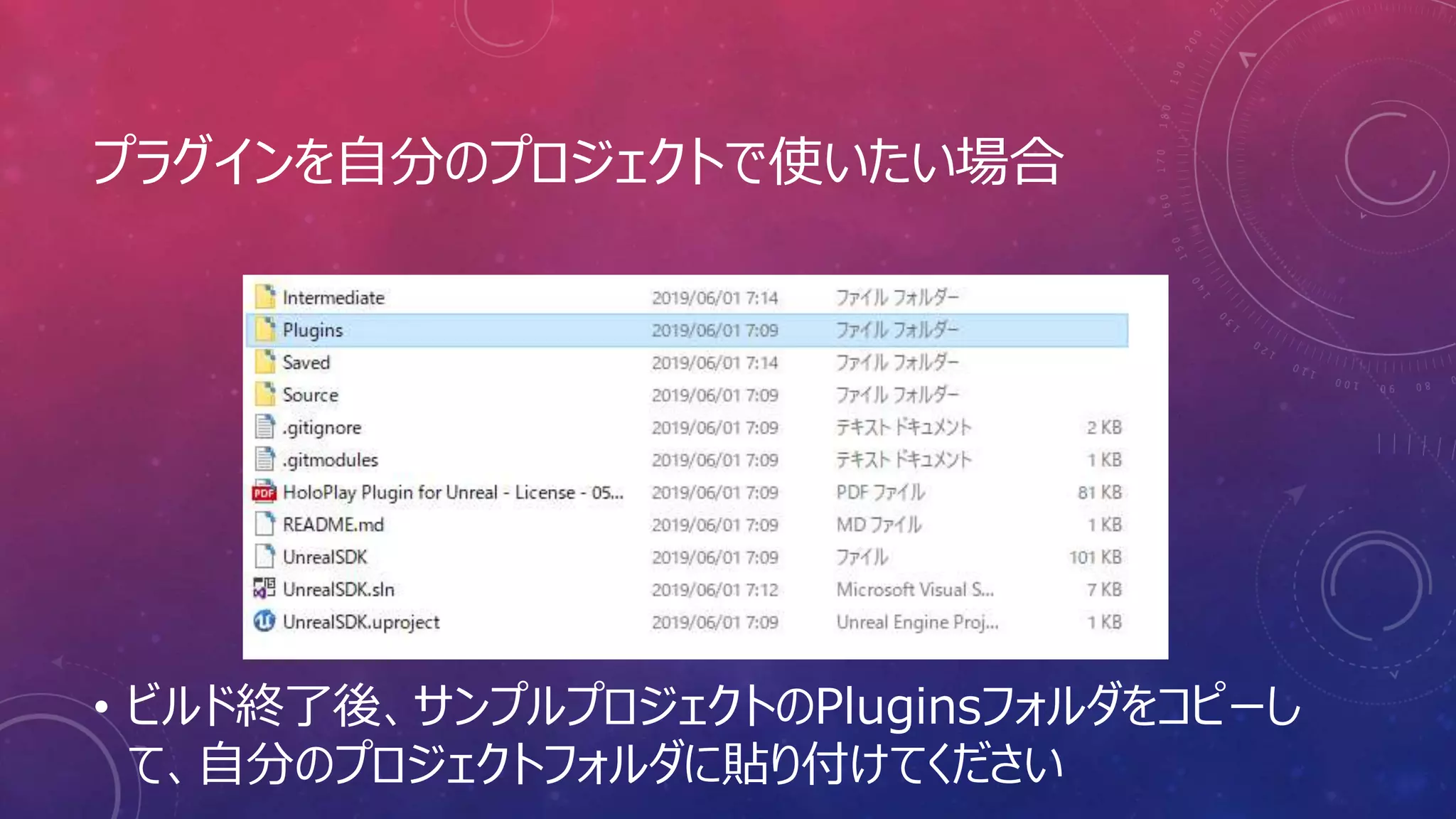Click the .gitmodules text document icon
The width and height of the screenshot is (1456, 819).
click(x=265, y=459)
